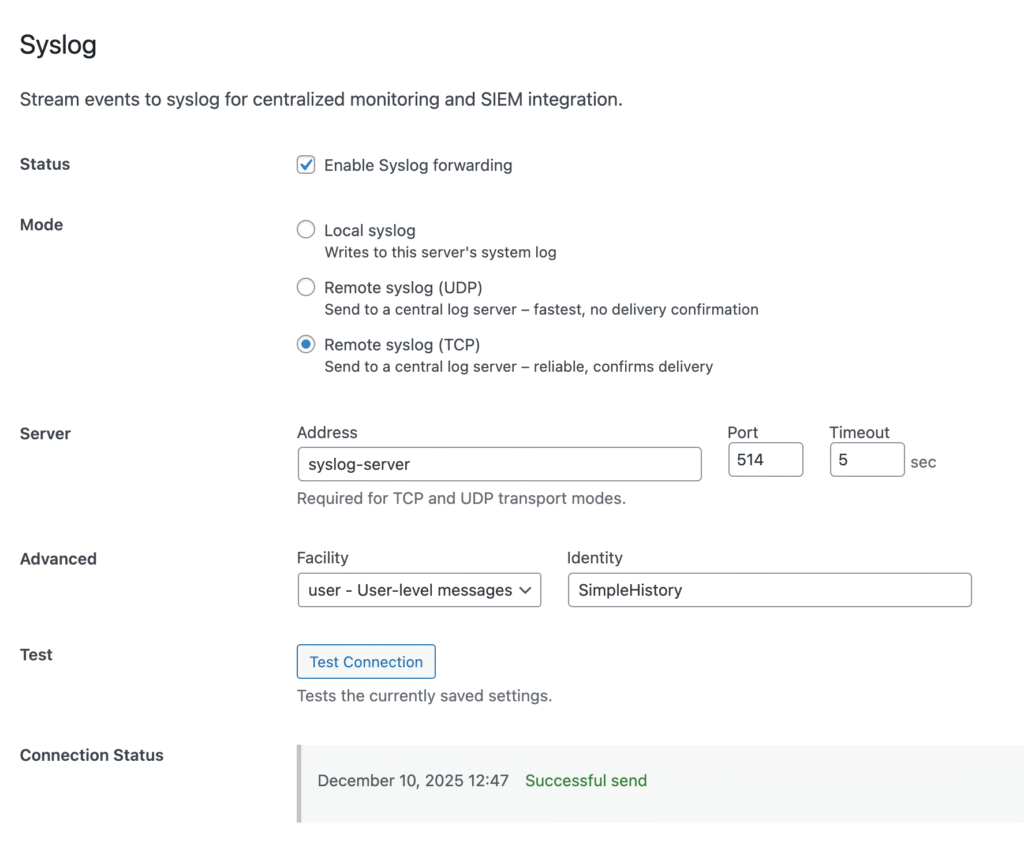Open the Facility dropdown menu
1024x852 pixels.
(419, 590)
